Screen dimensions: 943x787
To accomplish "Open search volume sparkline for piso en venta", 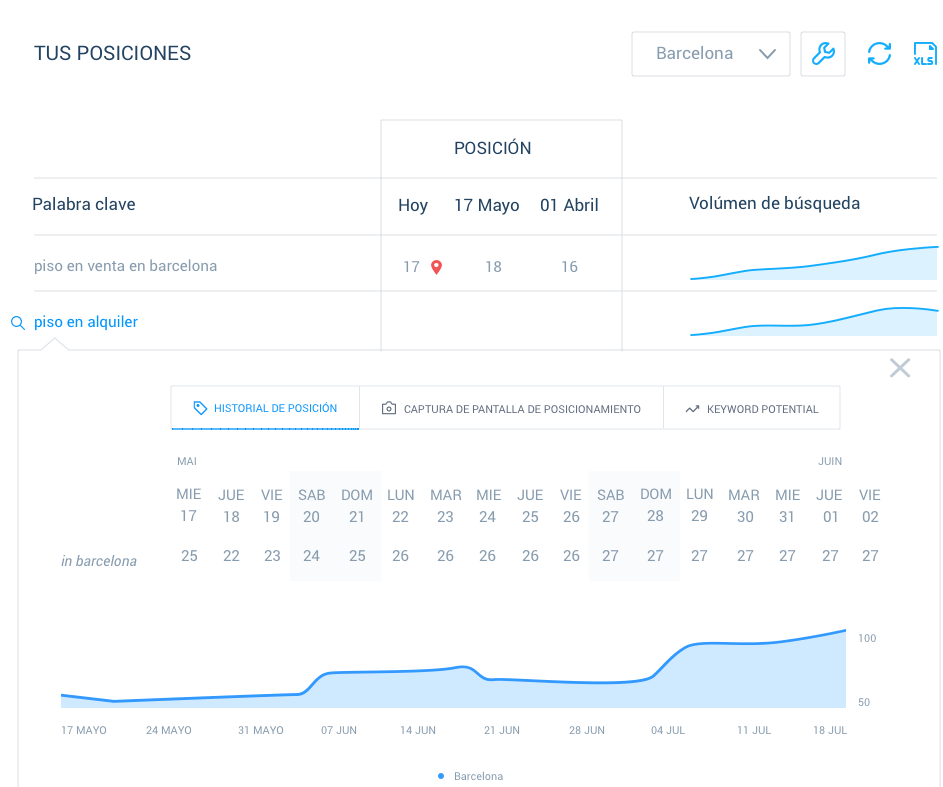I will pyautogui.click(x=813, y=264).
